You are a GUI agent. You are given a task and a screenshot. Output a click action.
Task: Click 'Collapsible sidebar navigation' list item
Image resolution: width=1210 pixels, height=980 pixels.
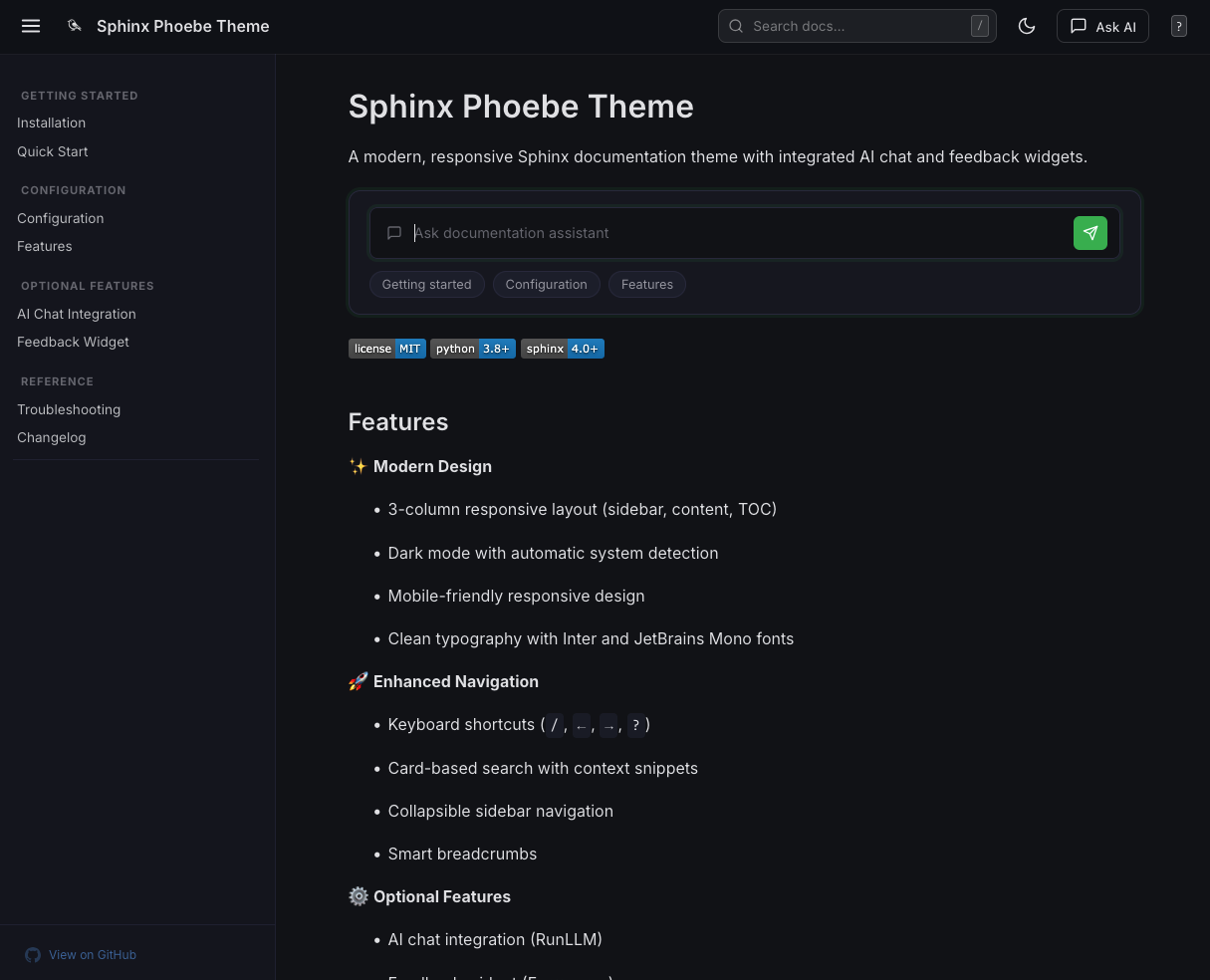tap(501, 811)
